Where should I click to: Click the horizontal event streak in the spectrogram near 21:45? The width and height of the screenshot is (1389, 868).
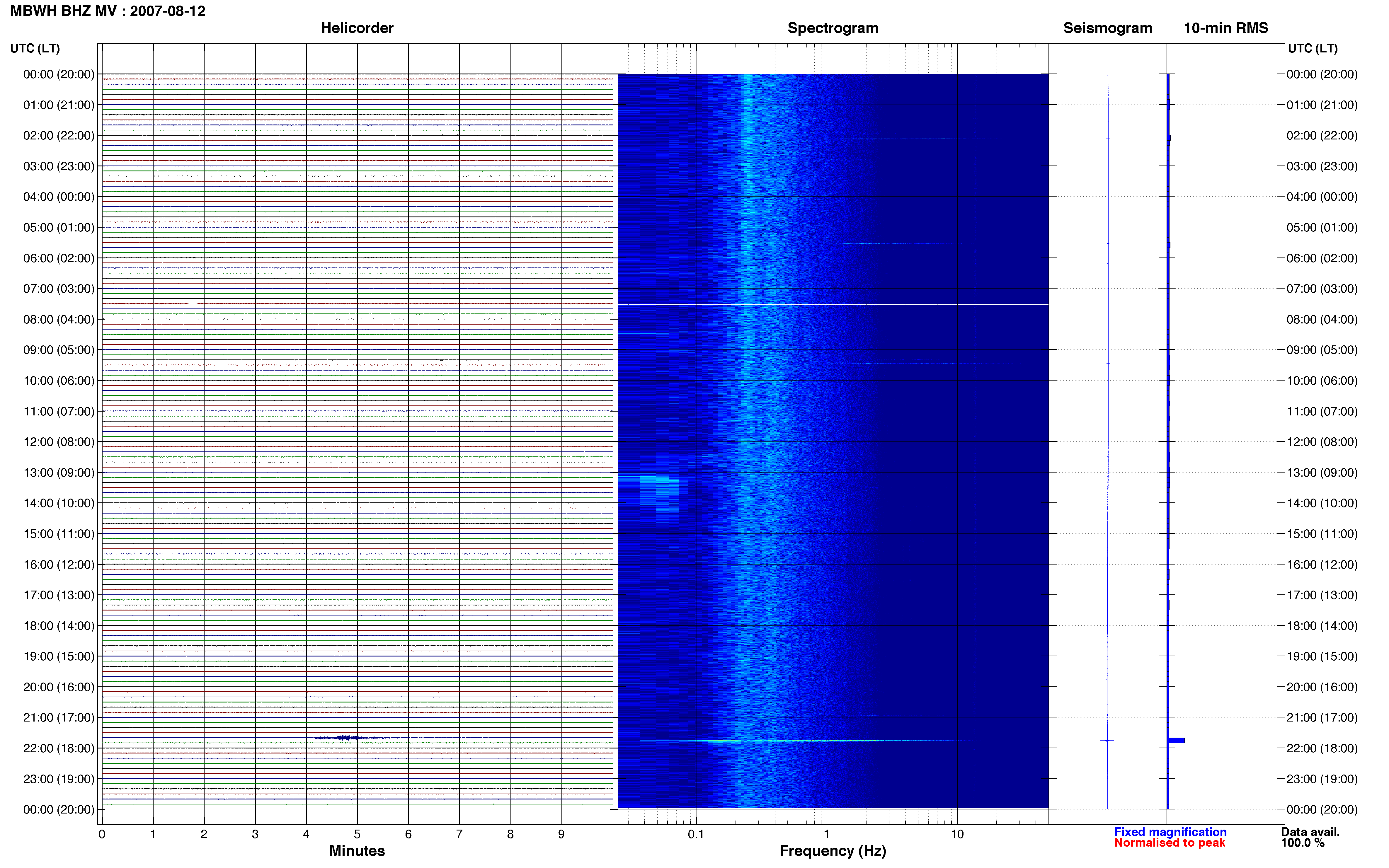tap(804, 741)
